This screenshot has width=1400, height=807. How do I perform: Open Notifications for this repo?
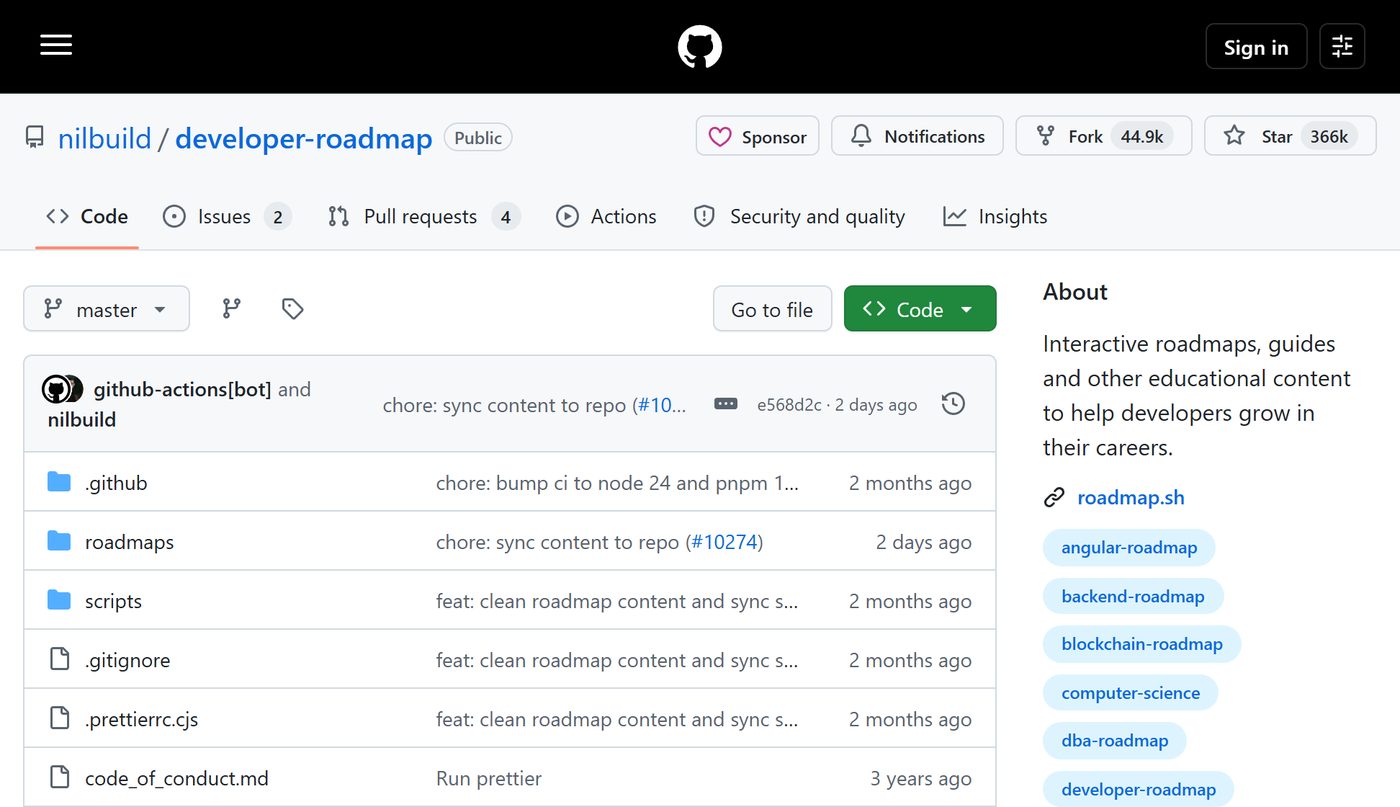(917, 136)
